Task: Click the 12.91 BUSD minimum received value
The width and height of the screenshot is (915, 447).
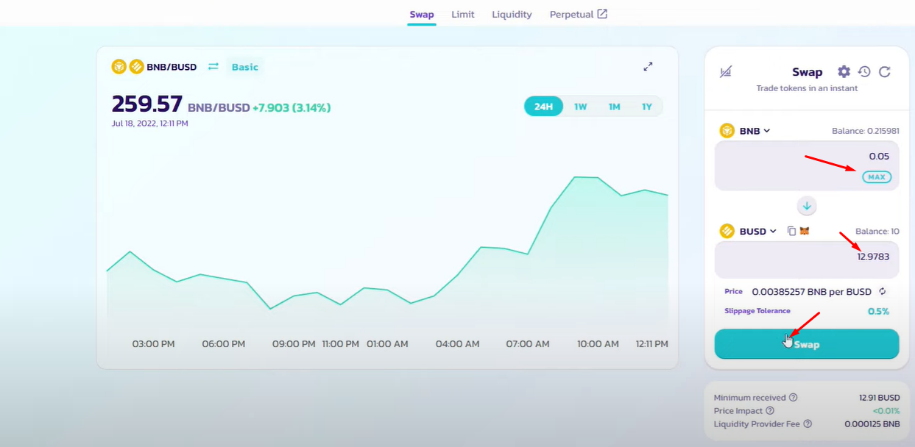Action: [x=879, y=397]
